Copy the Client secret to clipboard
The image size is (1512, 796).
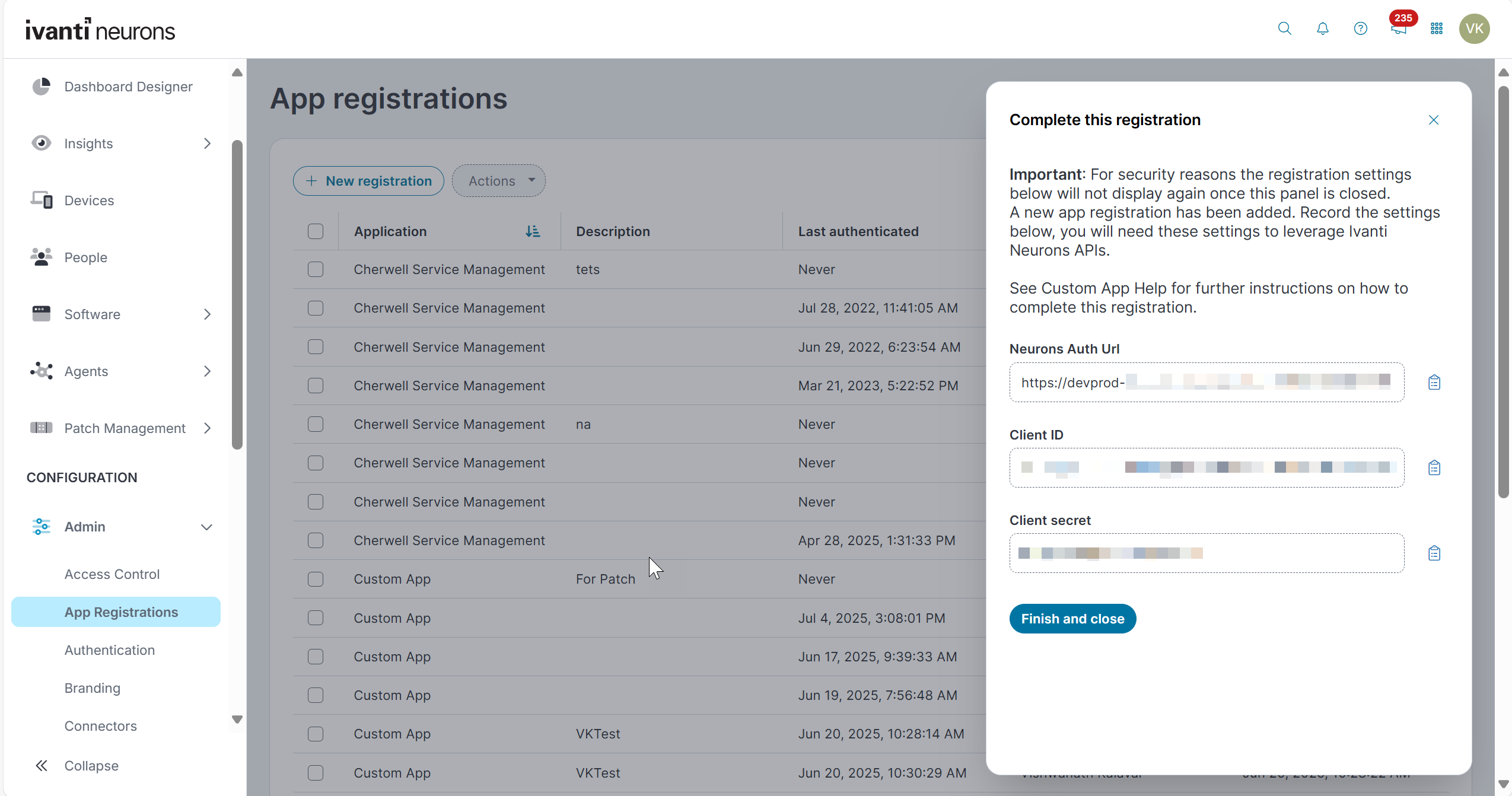(1434, 553)
